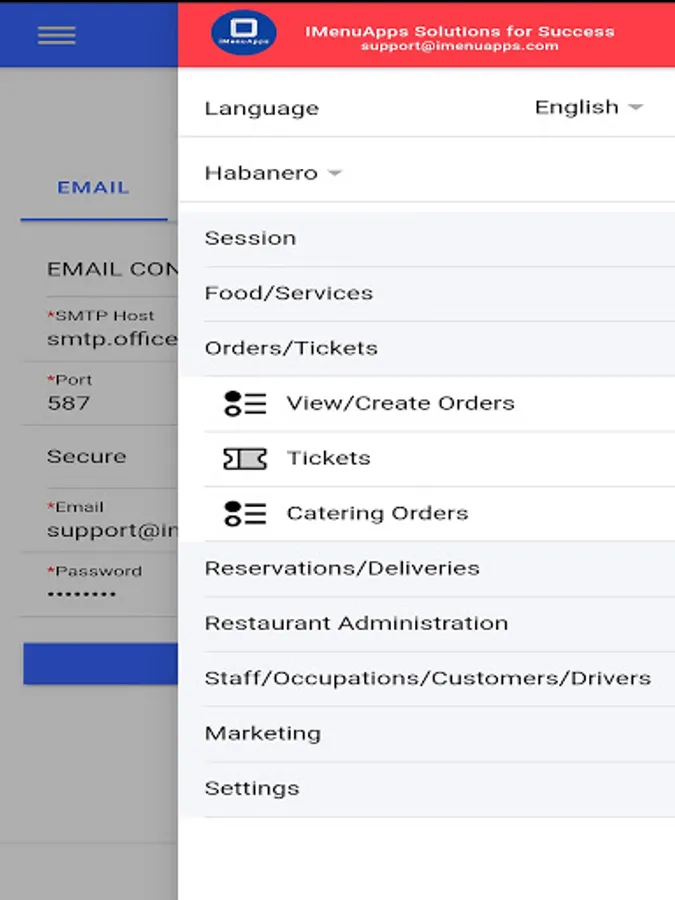Expand the Session menu section

(426, 239)
